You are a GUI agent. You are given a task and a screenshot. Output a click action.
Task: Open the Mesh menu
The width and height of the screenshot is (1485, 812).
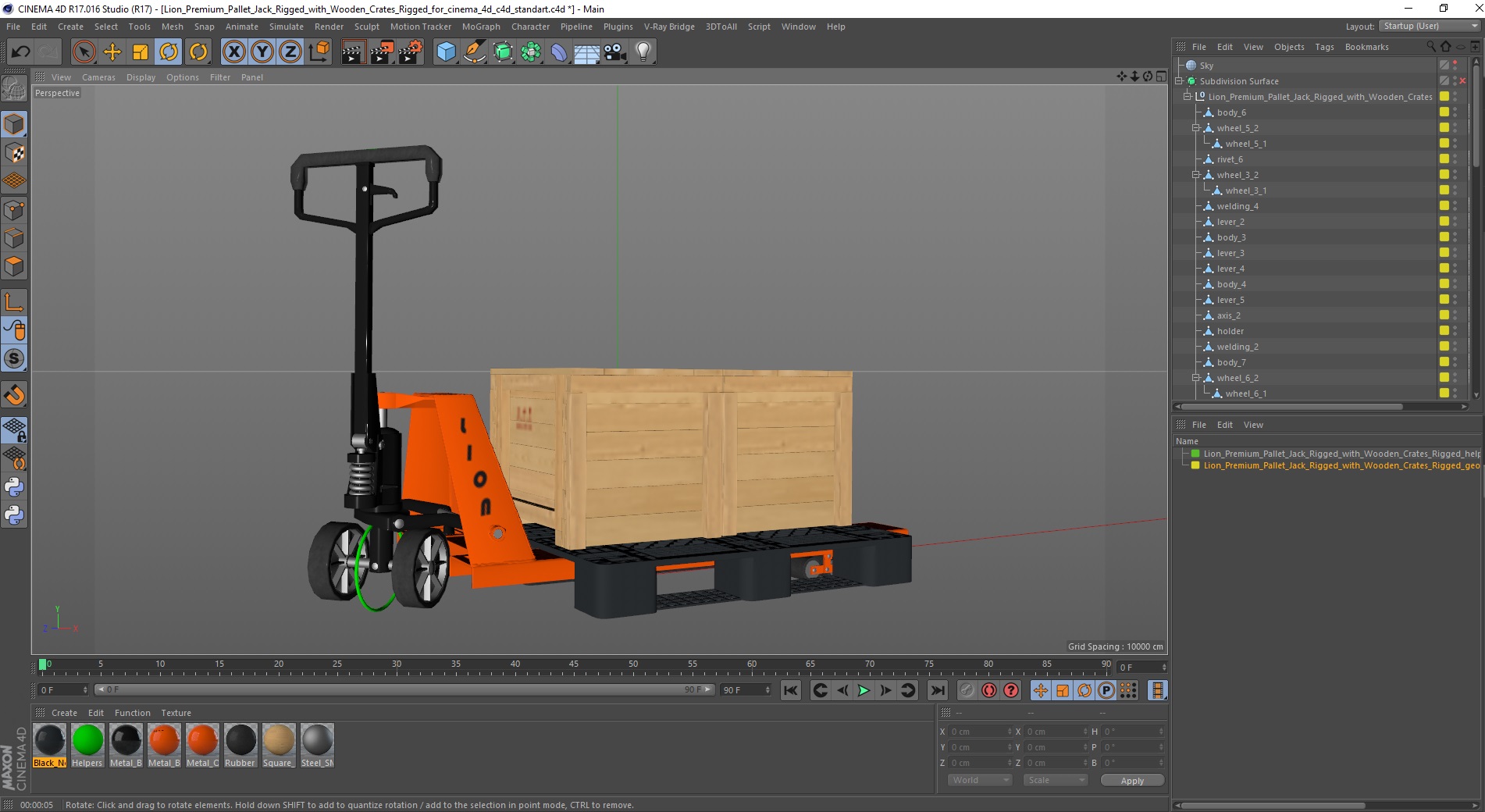[172, 27]
